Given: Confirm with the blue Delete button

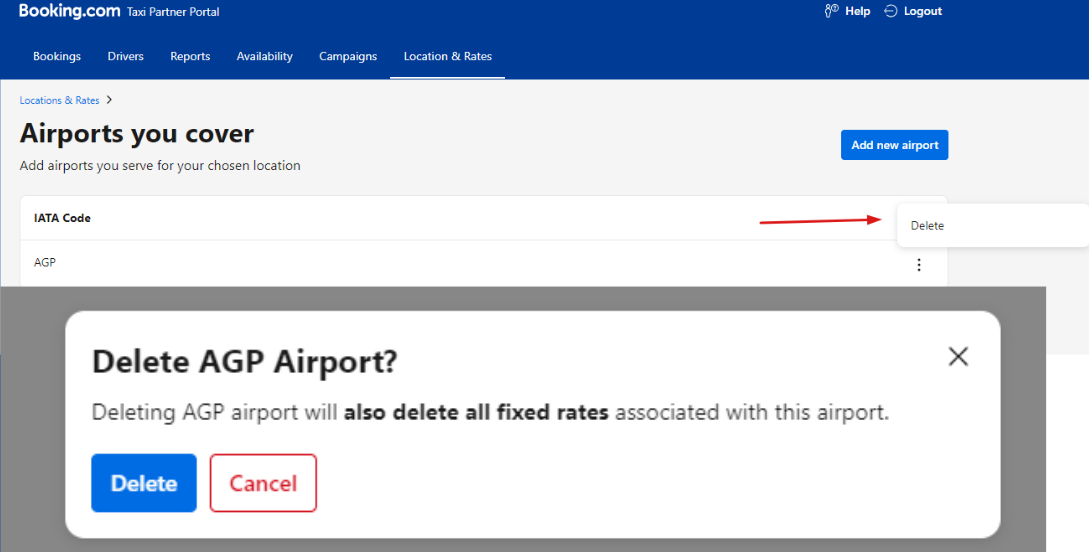Looking at the screenshot, I should (144, 483).
